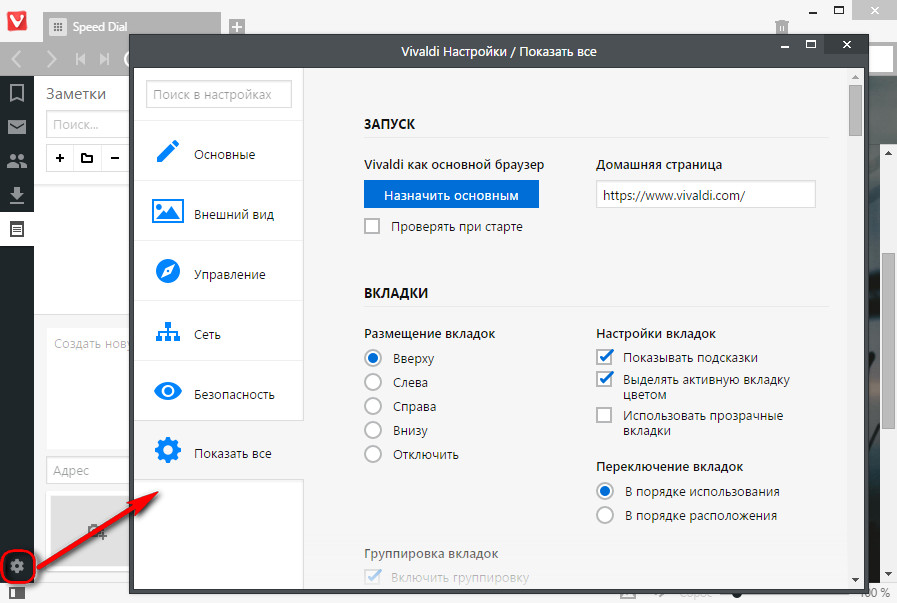Click the browser page scrollbar thumb behind settings

tap(888, 340)
